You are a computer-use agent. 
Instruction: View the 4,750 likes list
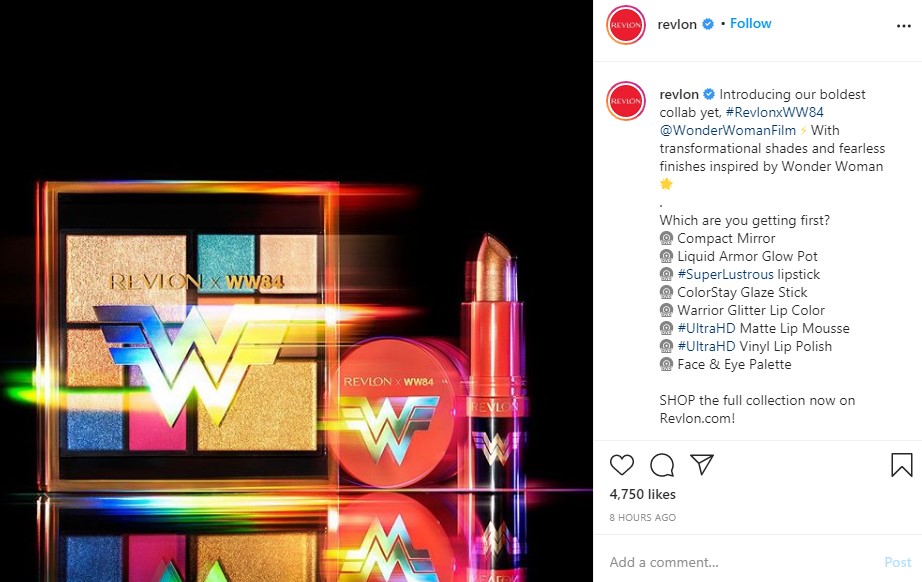(643, 494)
